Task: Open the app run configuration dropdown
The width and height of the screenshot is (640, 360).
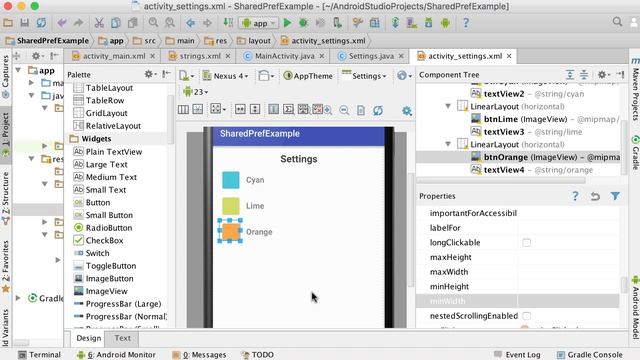Action: click(259, 23)
